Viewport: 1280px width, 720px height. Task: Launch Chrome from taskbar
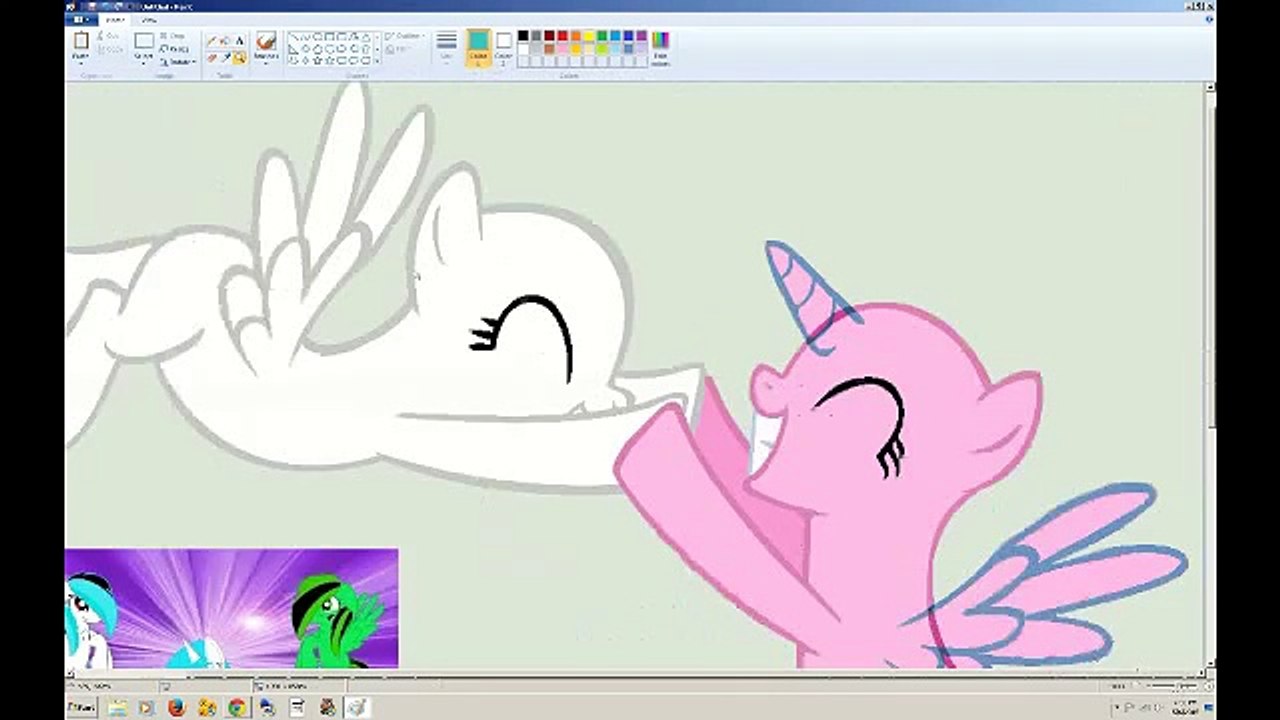click(237, 707)
